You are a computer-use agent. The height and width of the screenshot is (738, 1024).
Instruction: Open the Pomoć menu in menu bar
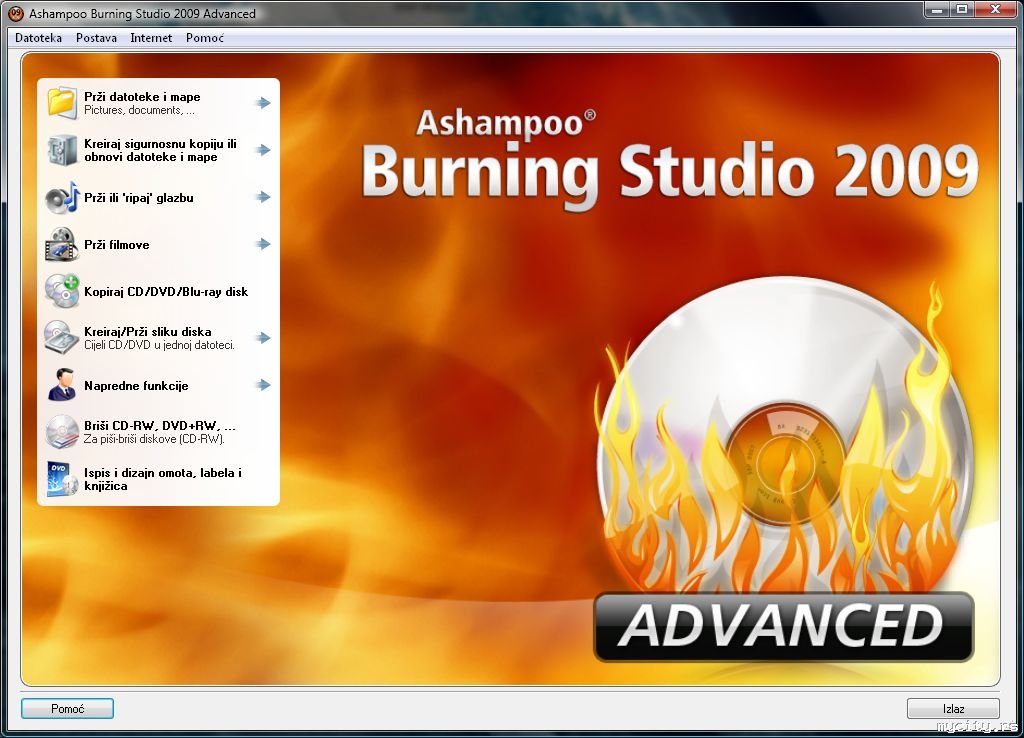(x=204, y=38)
